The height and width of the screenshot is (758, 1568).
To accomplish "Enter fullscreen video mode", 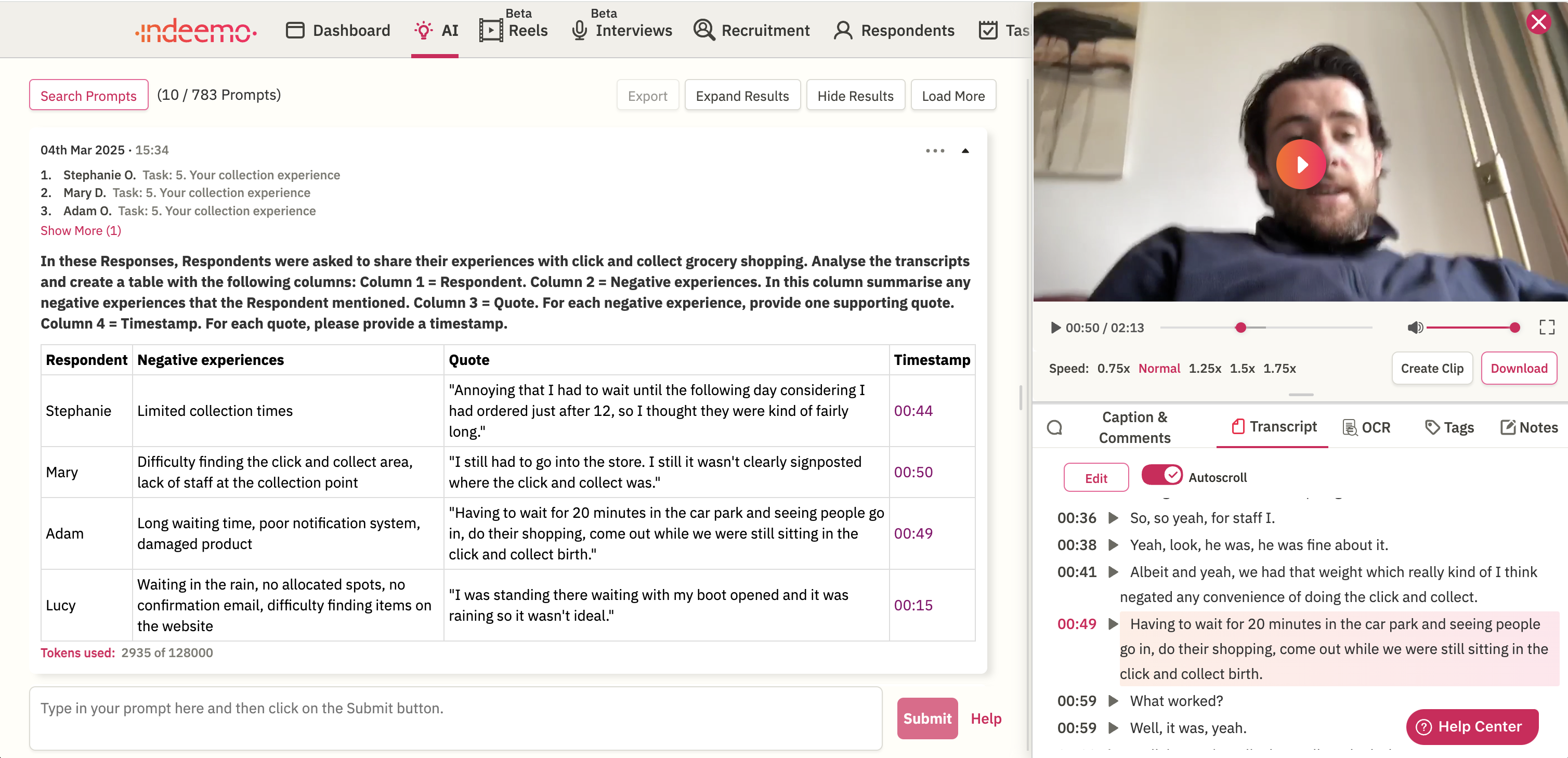I will 1547,328.
